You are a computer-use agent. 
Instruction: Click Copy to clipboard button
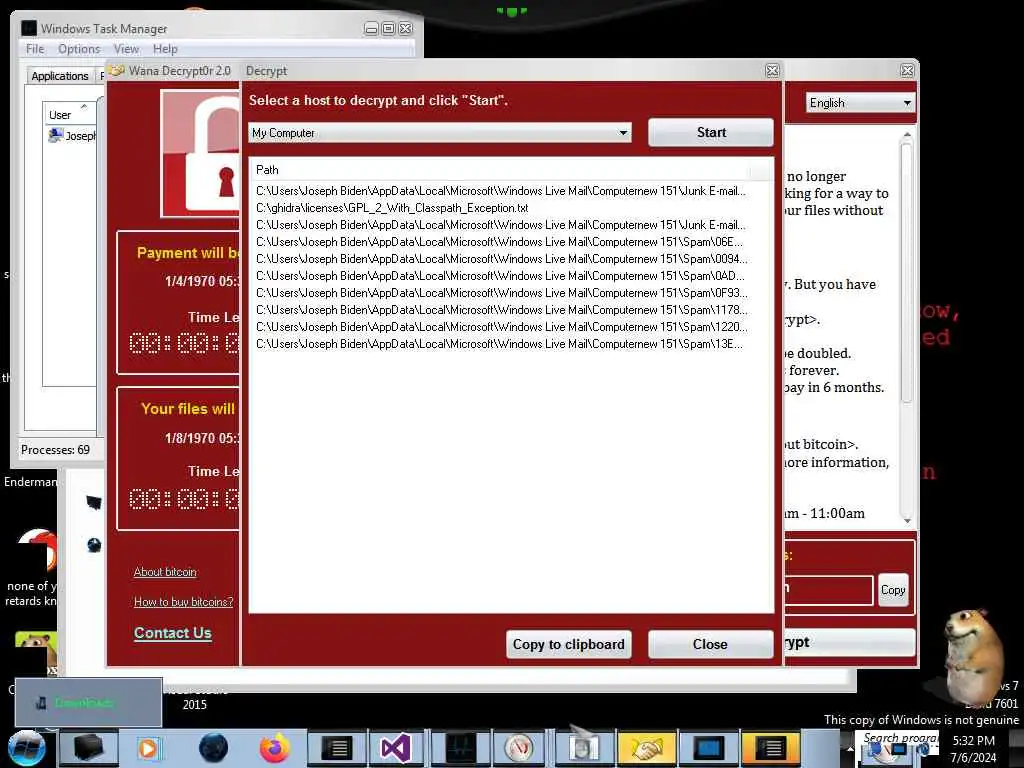pyautogui.click(x=568, y=645)
